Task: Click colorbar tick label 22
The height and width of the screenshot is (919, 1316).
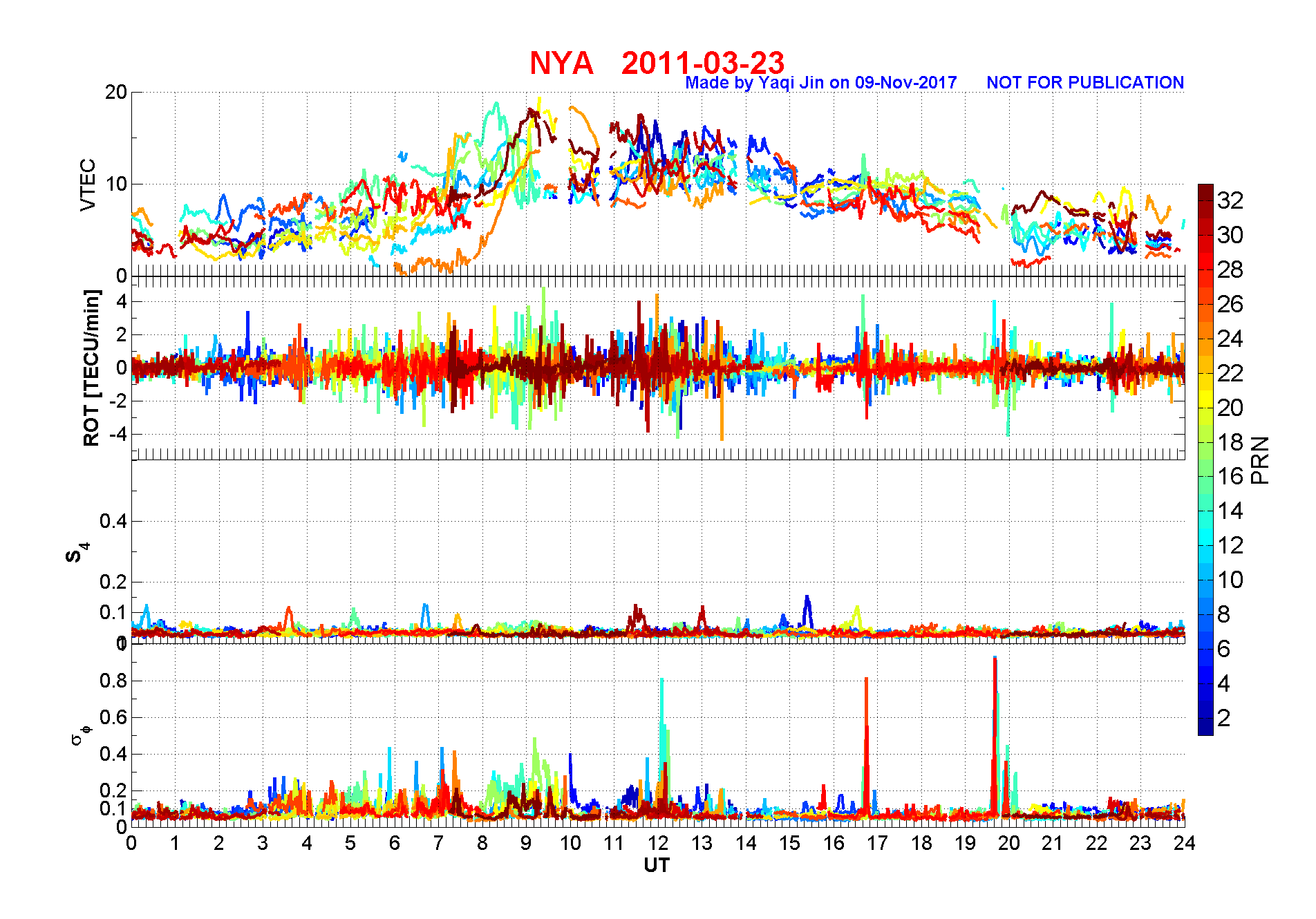Action: (x=1230, y=373)
